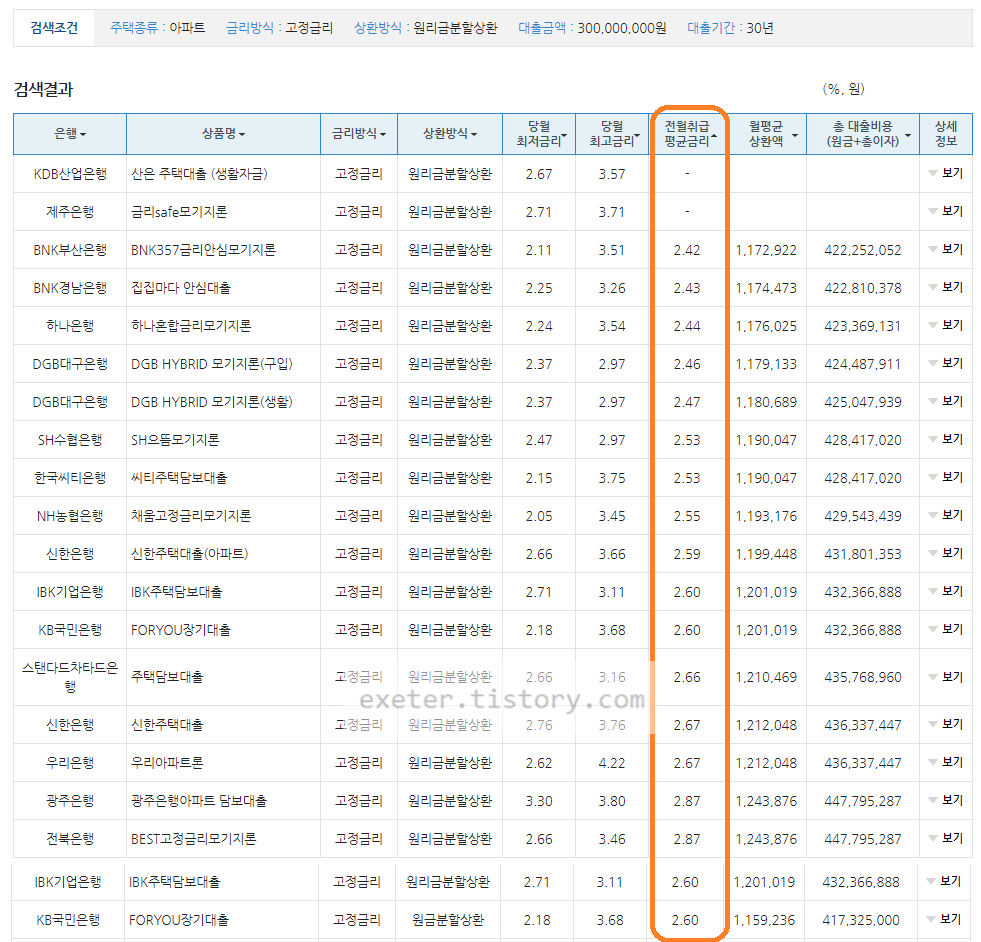Open 보기 details for 제주은행 row
The width and height of the screenshot is (981, 942).
(946, 211)
